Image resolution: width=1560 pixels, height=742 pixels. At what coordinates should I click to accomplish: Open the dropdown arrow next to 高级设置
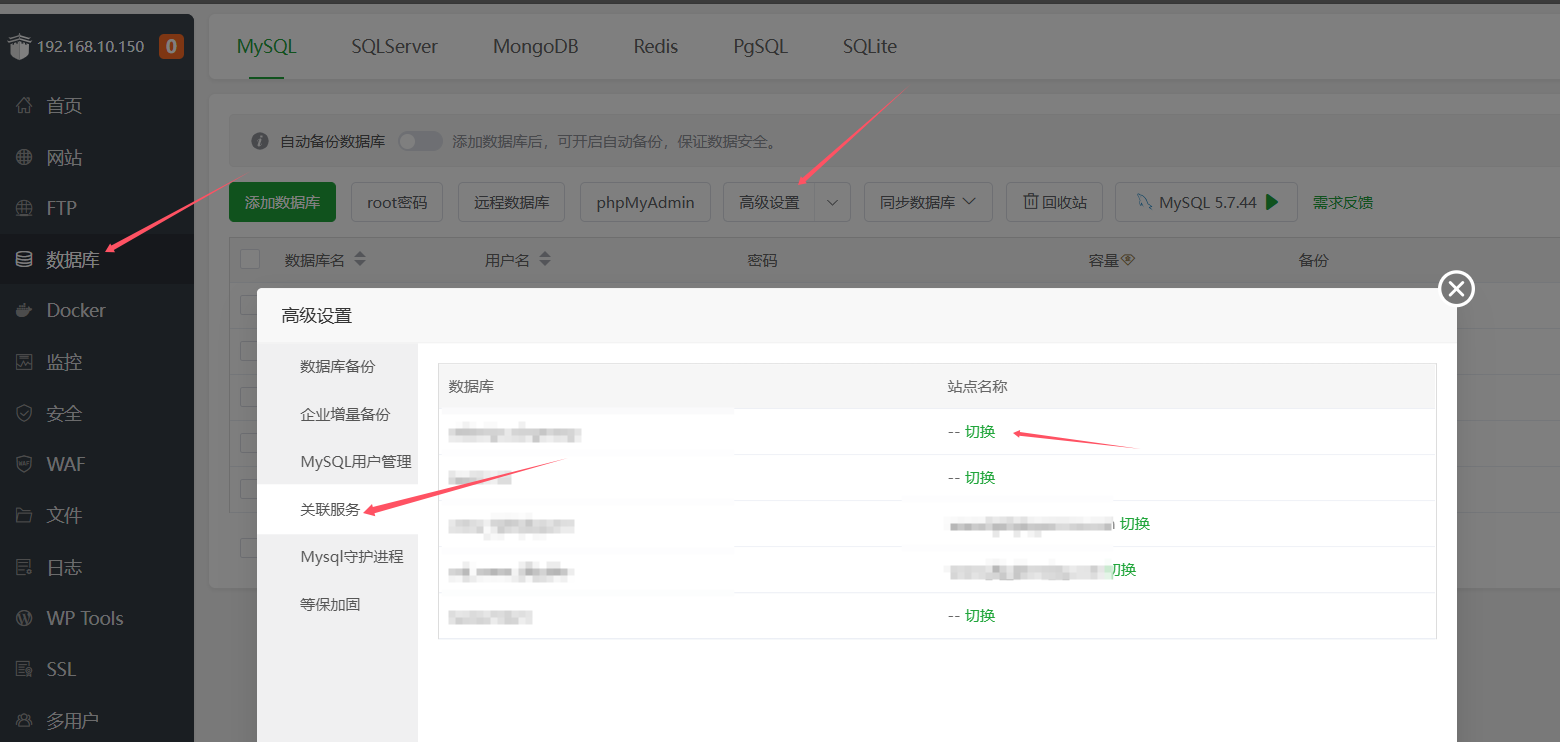point(832,202)
